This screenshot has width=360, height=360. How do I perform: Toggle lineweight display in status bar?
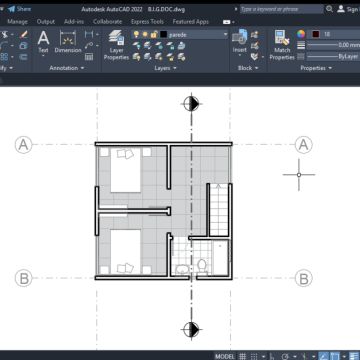354,356
